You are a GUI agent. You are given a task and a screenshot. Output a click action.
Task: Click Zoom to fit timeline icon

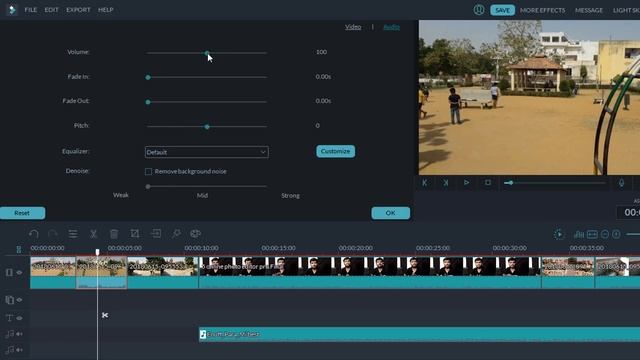[x=592, y=234]
